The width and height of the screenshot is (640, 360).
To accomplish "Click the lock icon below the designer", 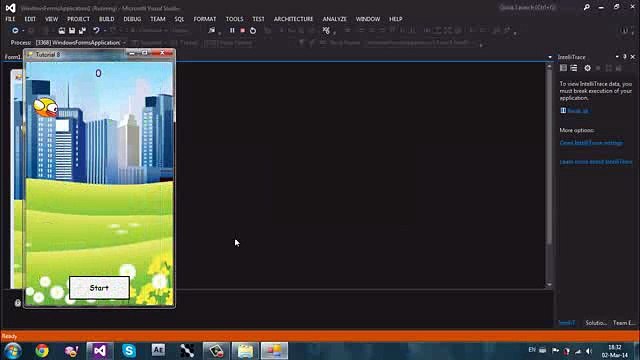I will coord(18,303).
